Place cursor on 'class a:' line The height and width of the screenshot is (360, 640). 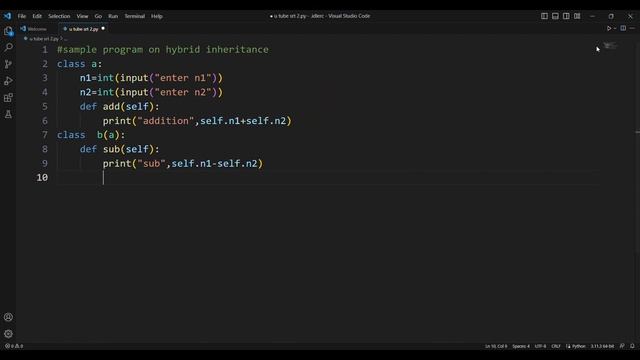(80, 64)
